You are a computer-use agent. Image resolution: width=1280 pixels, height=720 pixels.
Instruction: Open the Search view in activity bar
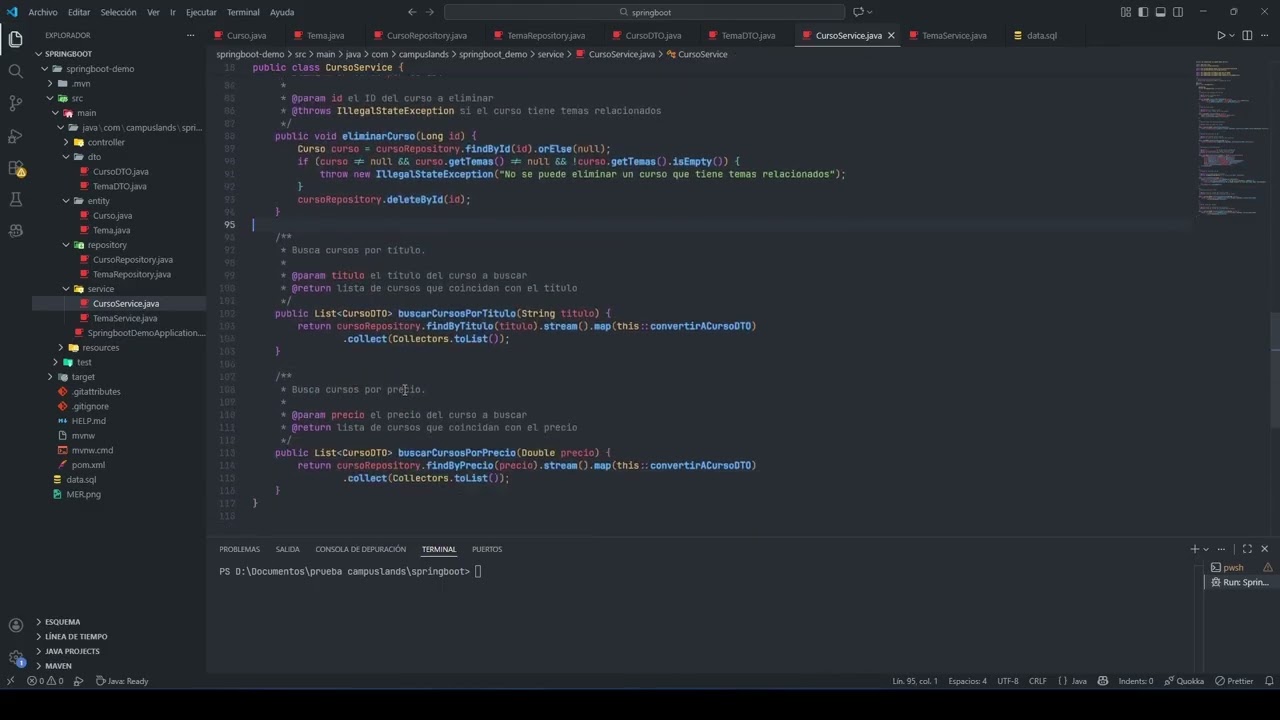pos(15,71)
